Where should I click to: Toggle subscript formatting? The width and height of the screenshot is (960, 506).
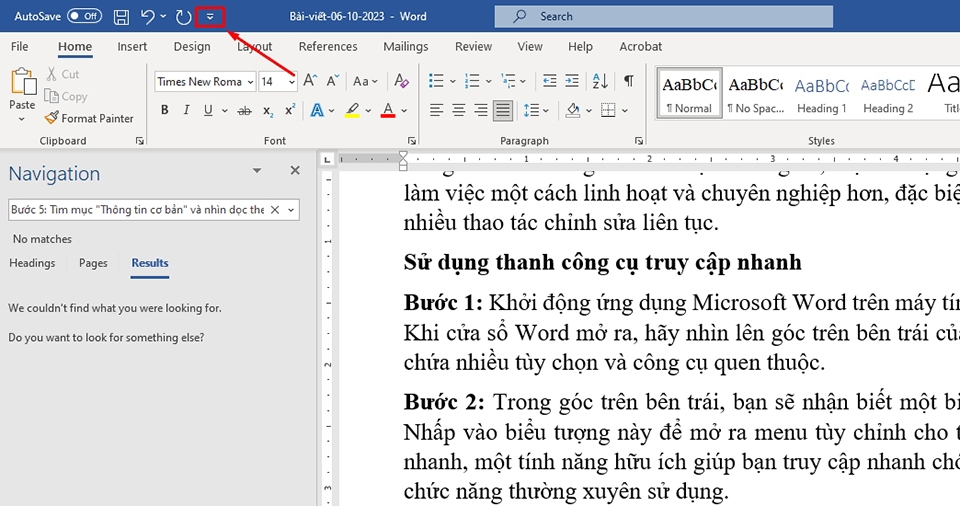click(x=268, y=111)
